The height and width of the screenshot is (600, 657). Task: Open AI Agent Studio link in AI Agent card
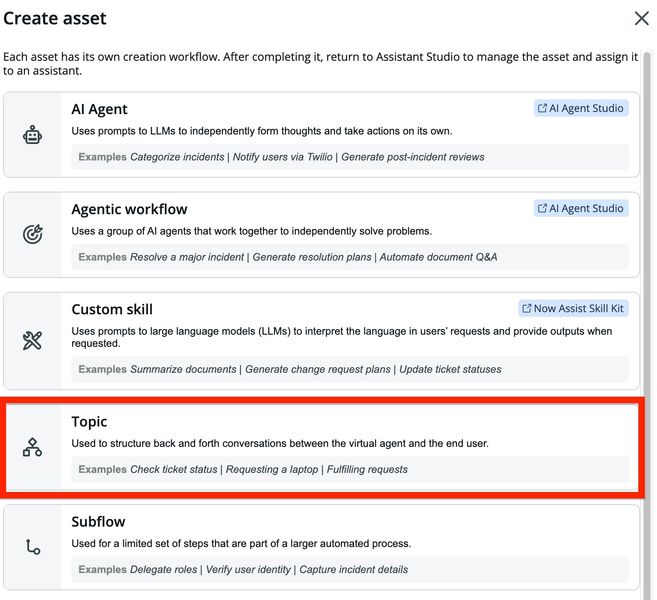[581, 108]
